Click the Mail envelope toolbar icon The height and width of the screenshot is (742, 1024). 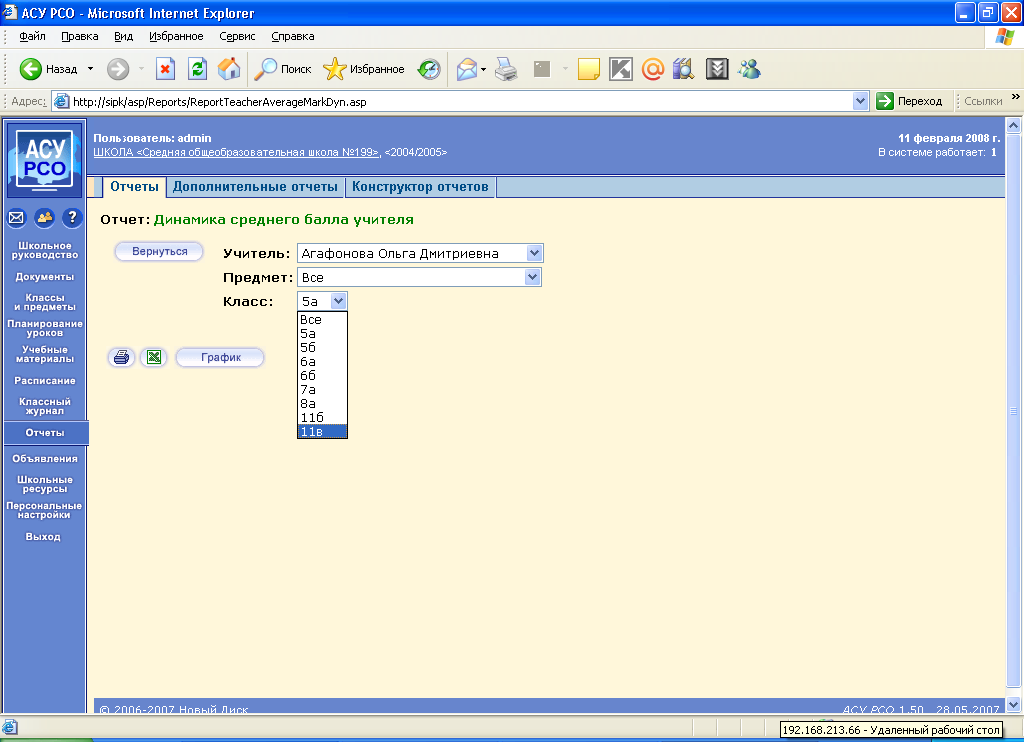pos(466,69)
